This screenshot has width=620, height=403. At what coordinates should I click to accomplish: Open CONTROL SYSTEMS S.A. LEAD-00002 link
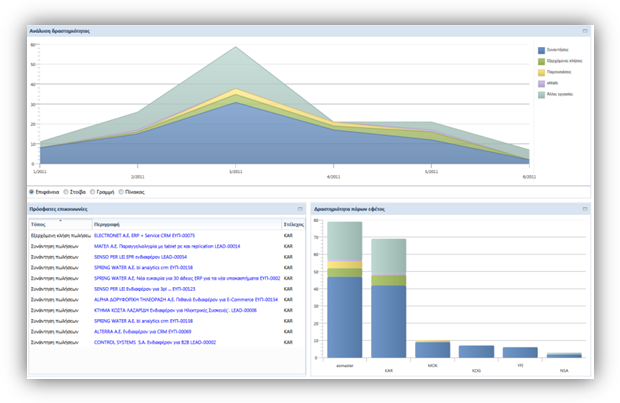point(155,342)
